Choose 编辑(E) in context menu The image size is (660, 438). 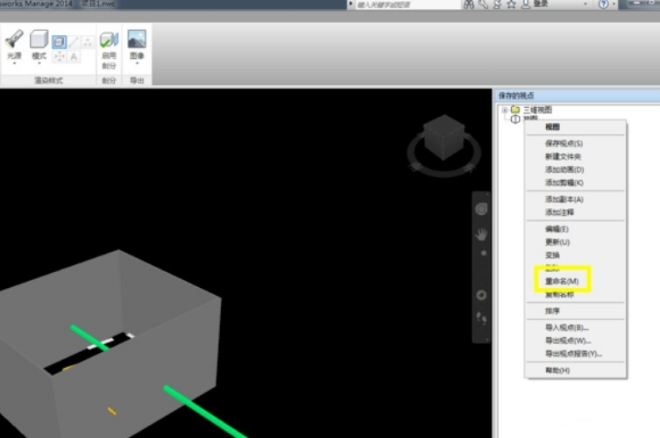tap(575, 229)
